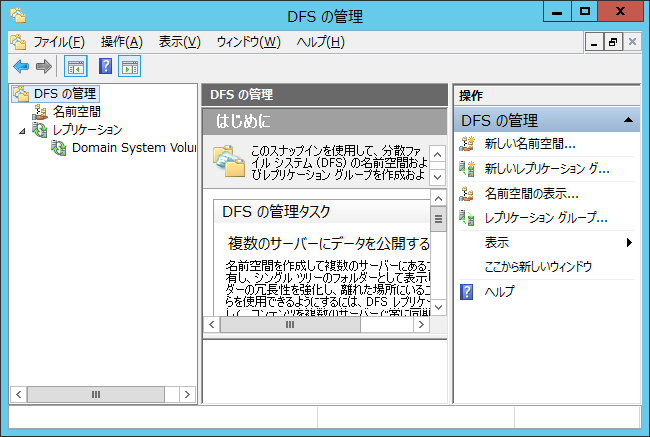Select DFS の管理 root tree item
Screen dimensions: 650x437
click(65, 94)
